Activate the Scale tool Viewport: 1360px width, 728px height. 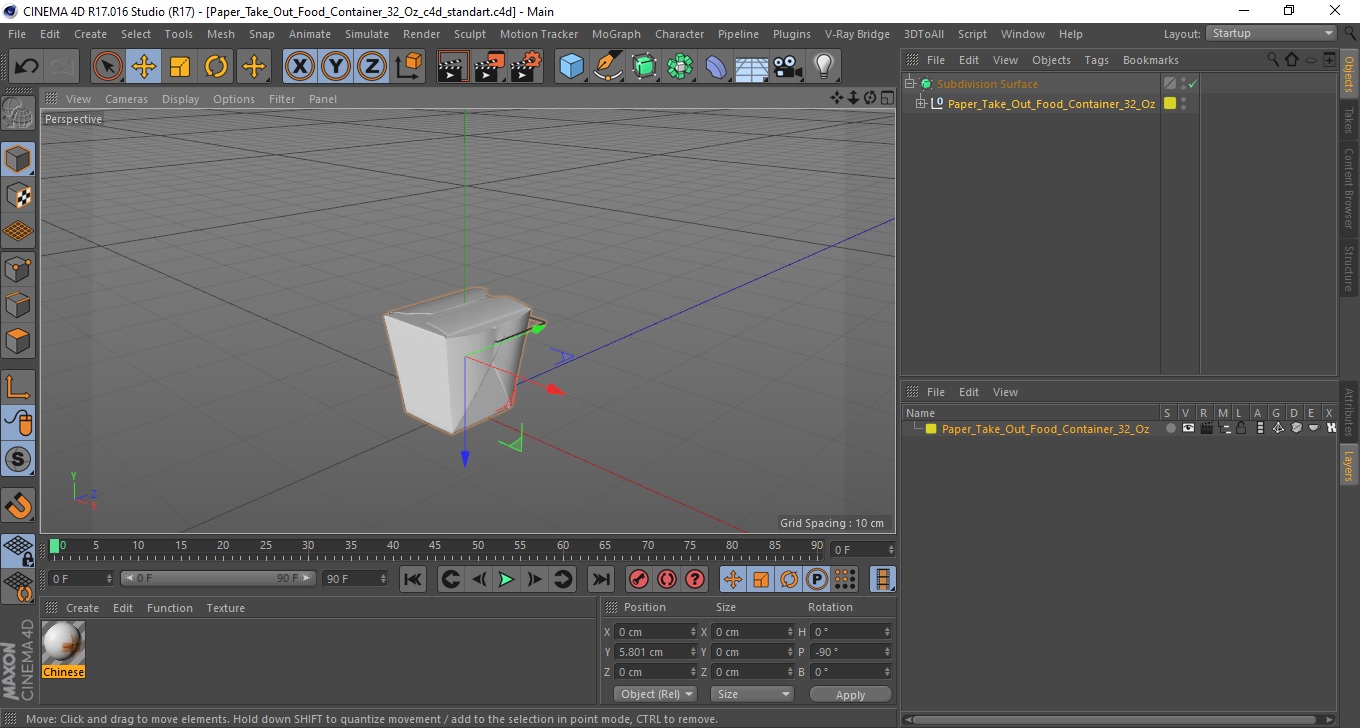tap(180, 67)
